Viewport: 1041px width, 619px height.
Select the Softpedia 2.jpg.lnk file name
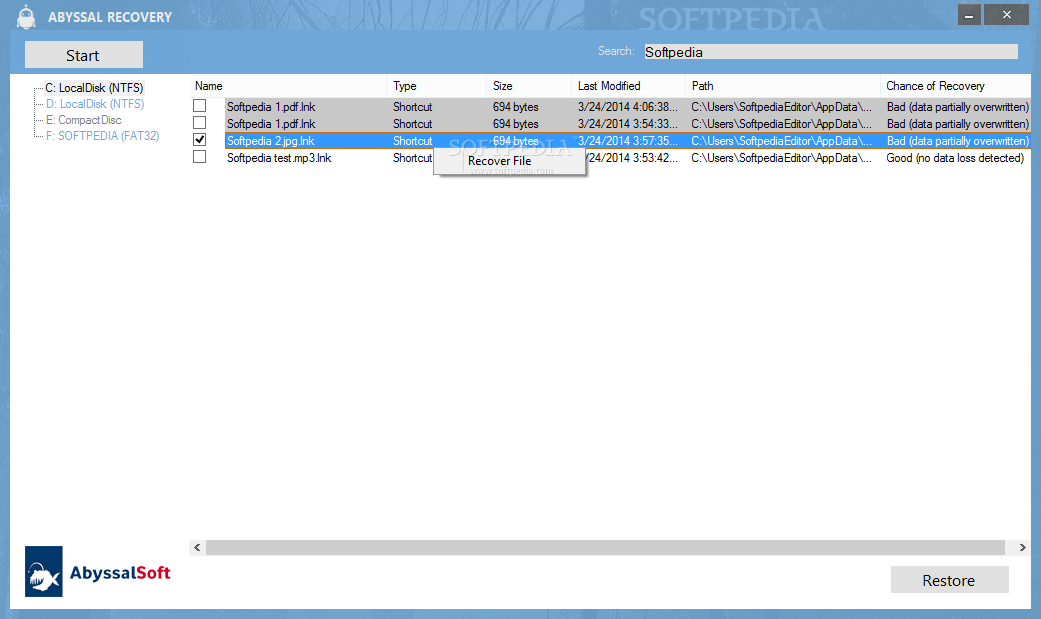click(271, 141)
